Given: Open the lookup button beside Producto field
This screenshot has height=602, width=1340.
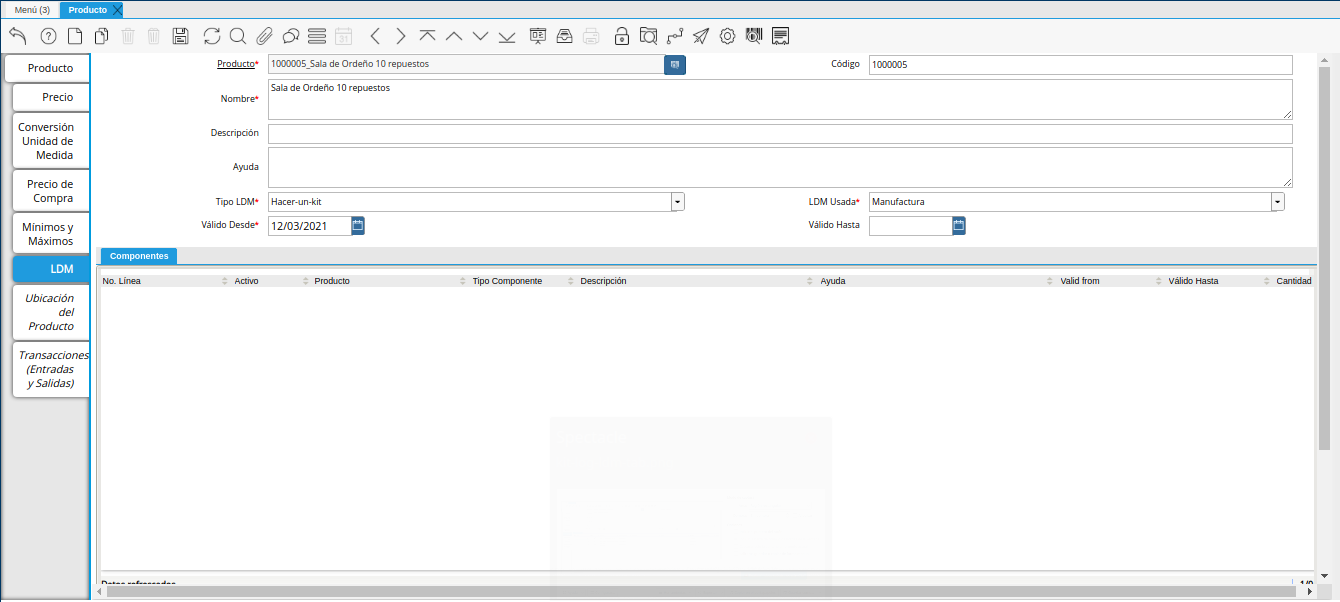Looking at the screenshot, I should [x=675, y=64].
